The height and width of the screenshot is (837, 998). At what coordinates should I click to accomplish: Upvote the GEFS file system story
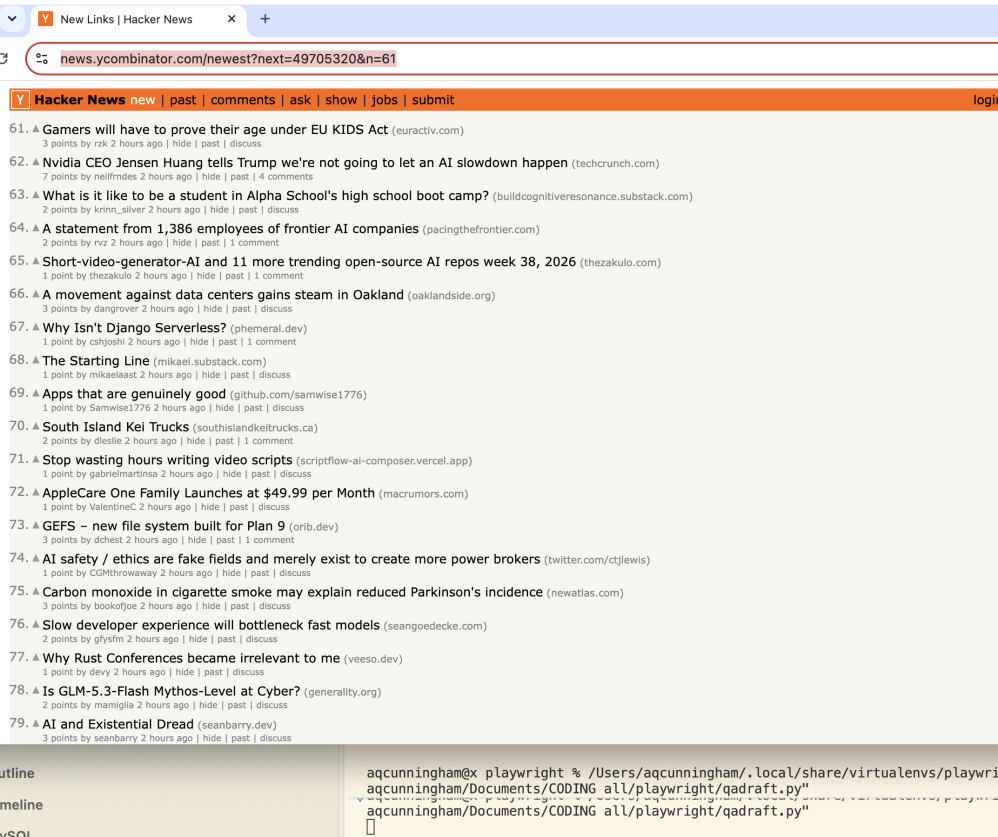36,526
